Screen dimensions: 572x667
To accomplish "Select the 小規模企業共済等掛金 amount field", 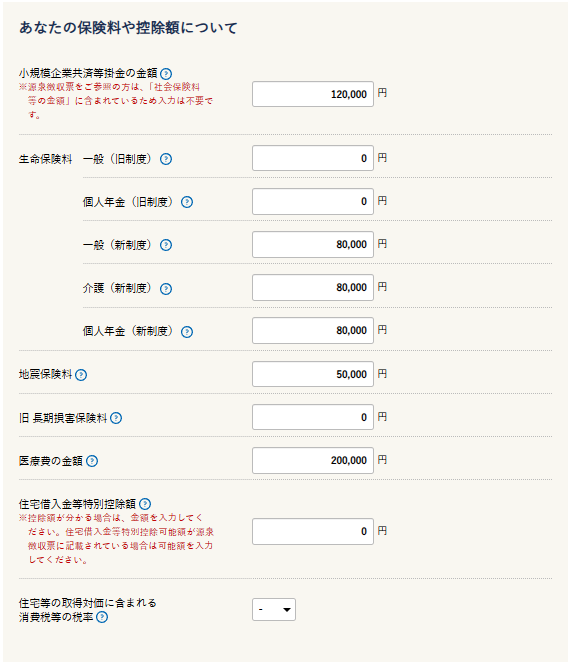I will 313,94.
